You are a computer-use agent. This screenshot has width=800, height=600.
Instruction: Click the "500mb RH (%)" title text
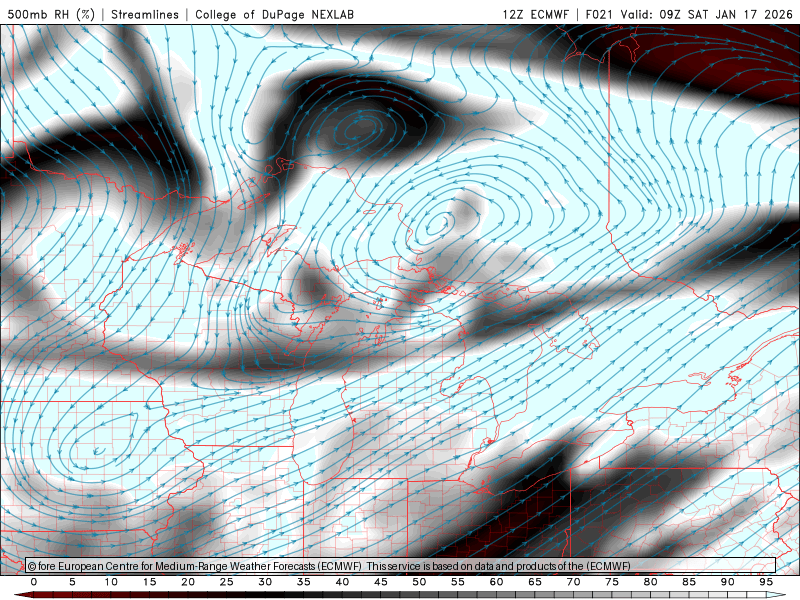[51, 14]
